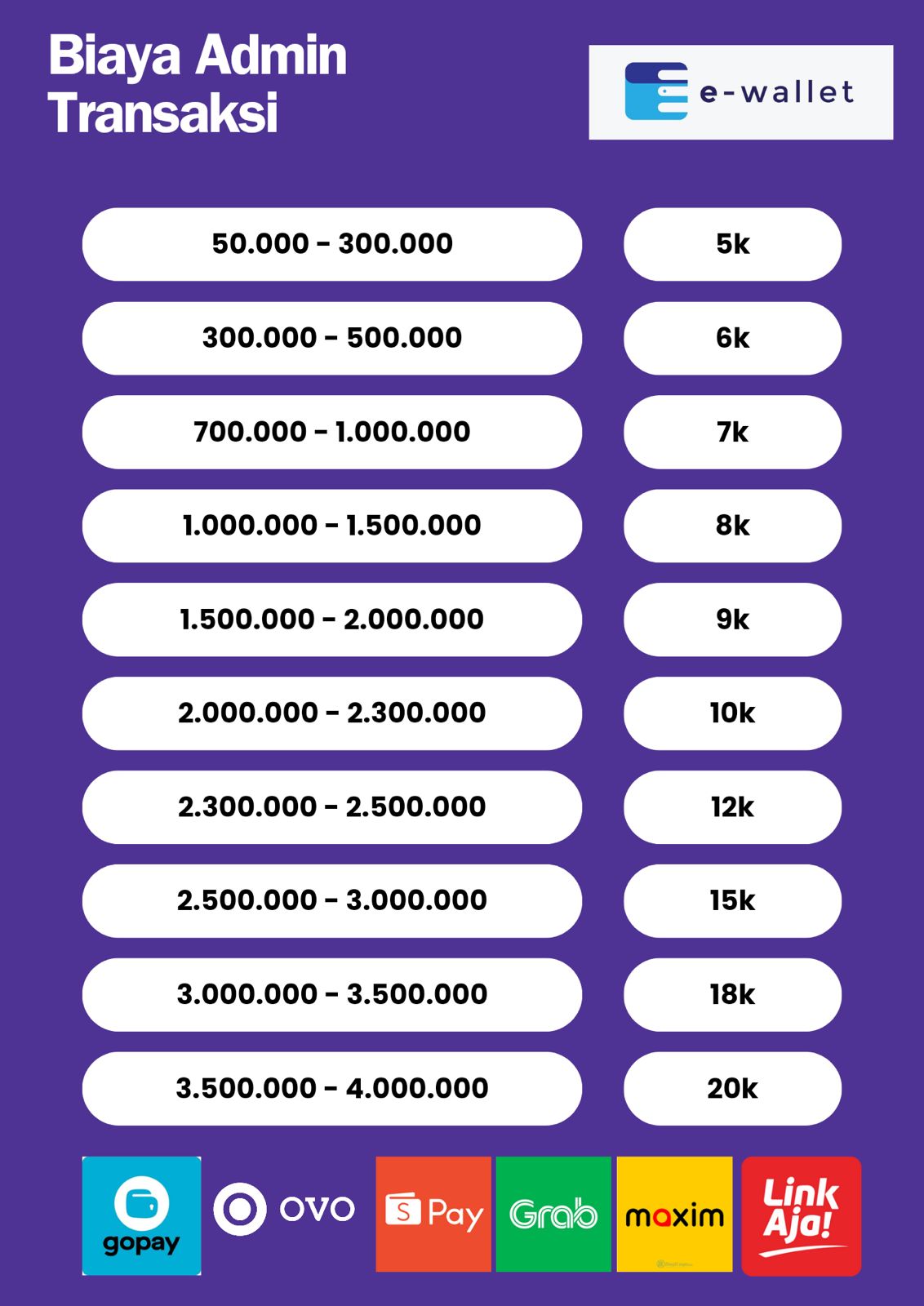Viewport: 924px width, 1306px height.
Task: Click the red LinkAja logo
Action: click(x=801, y=1215)
